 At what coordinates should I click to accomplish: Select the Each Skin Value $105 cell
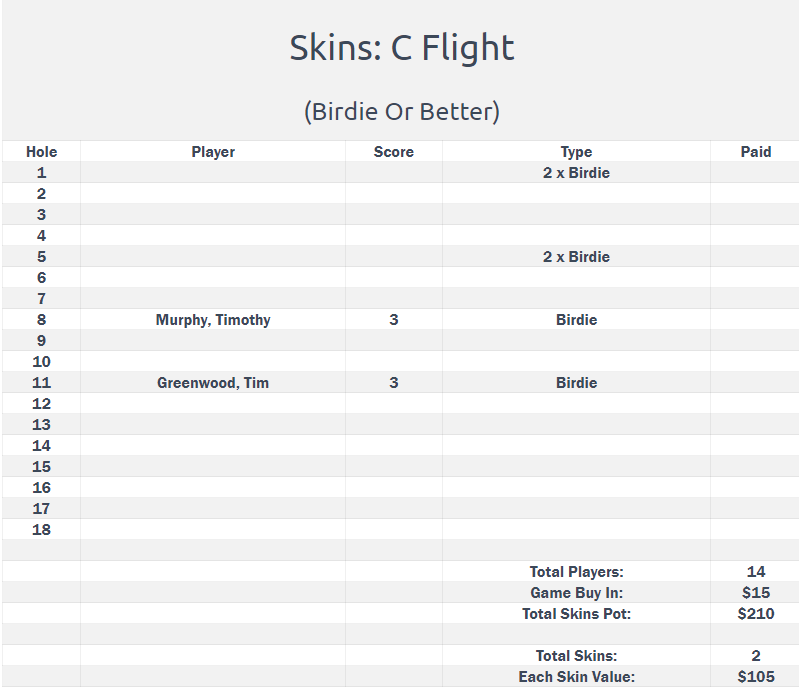point(756,677)
